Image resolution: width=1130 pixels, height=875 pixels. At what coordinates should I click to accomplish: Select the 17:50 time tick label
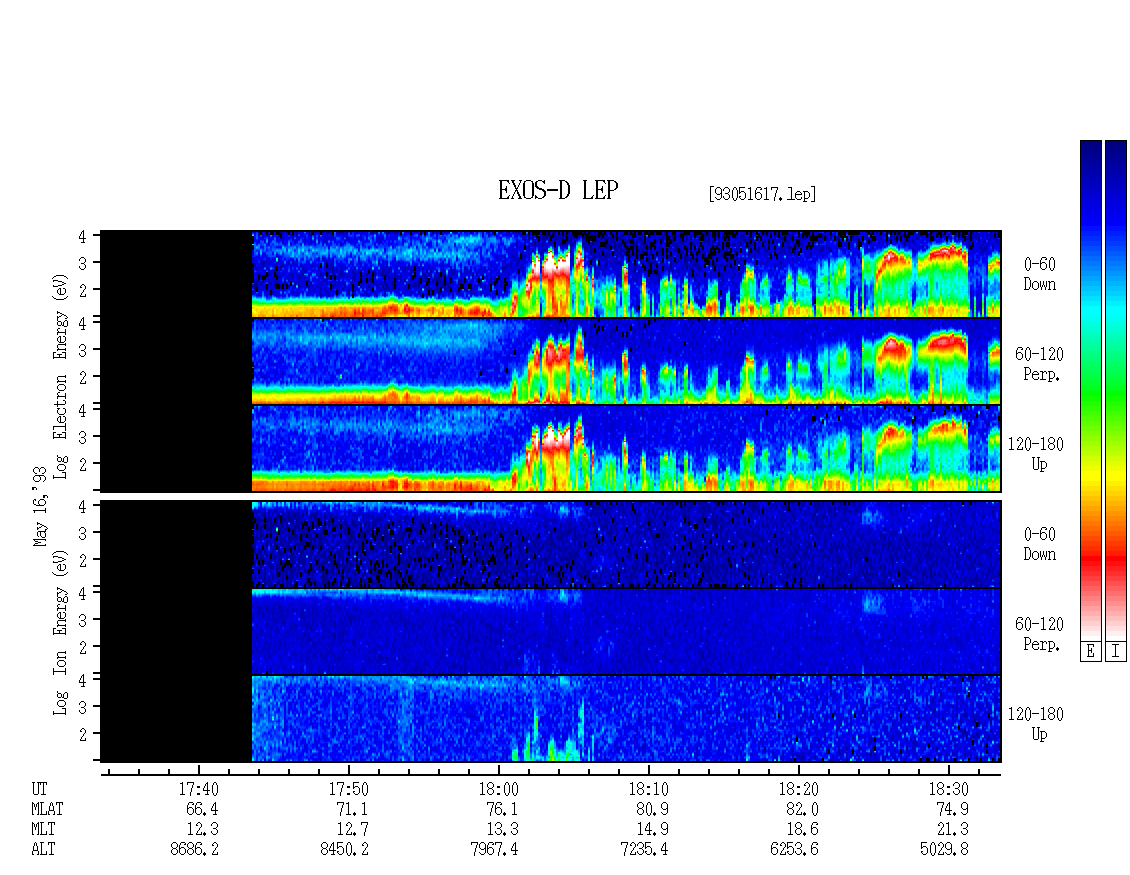point(348,789)
